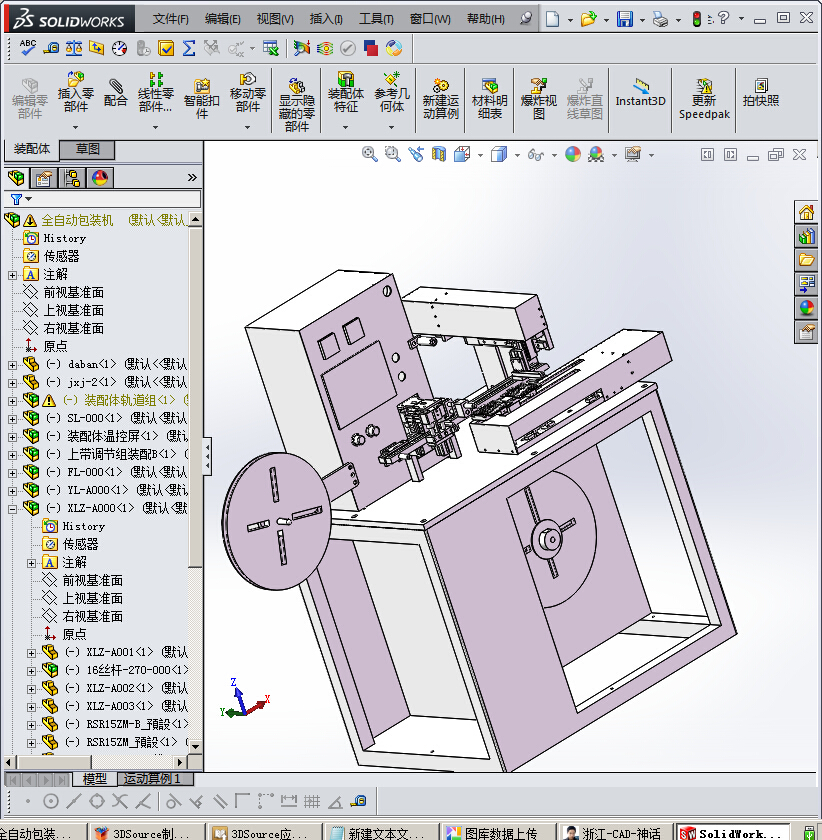The height and width of the screenshot is (840, 822).
Task: Expand the 装配体轨道组<1> component
Action: pyautogui.click(x=12, y=401)
